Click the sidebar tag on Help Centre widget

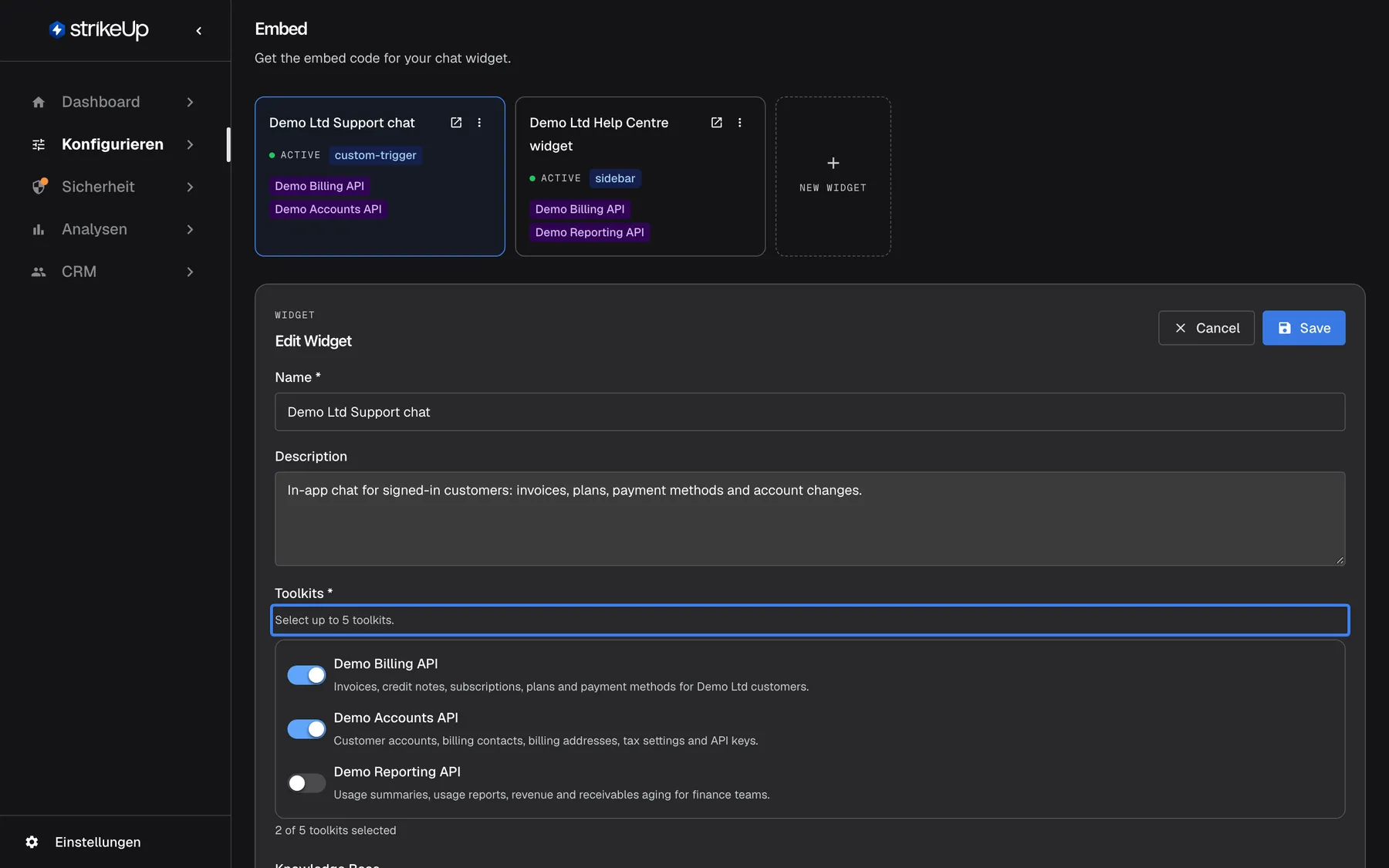tap(615, 178)
